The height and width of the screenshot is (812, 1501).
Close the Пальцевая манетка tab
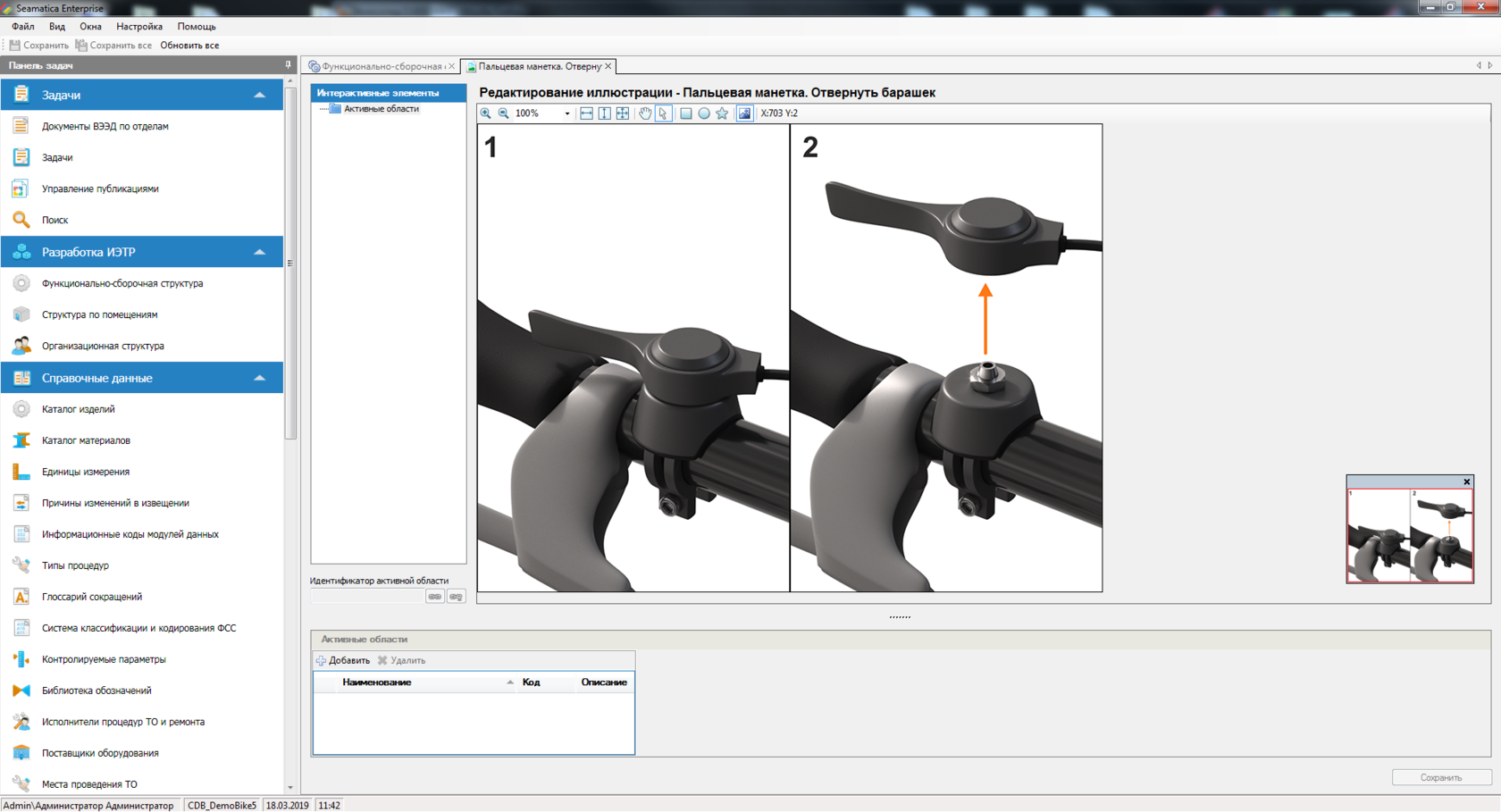click(x=608, y=66)
